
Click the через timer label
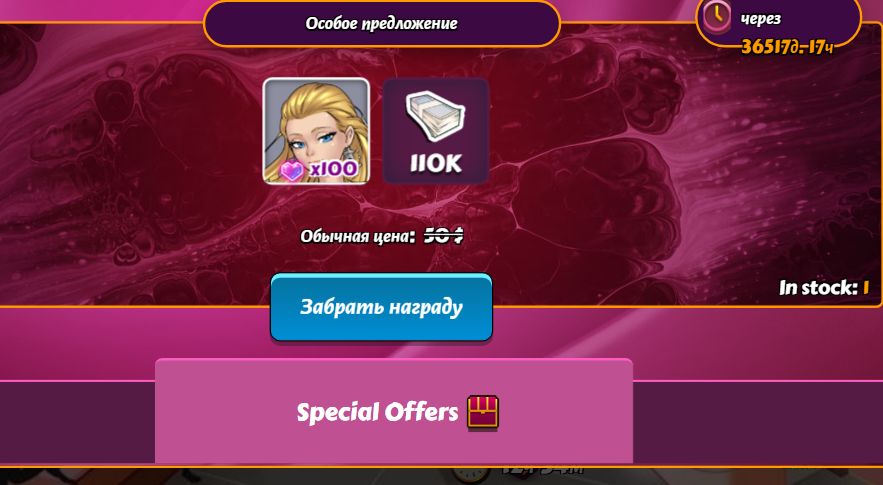tap(761, 19)
